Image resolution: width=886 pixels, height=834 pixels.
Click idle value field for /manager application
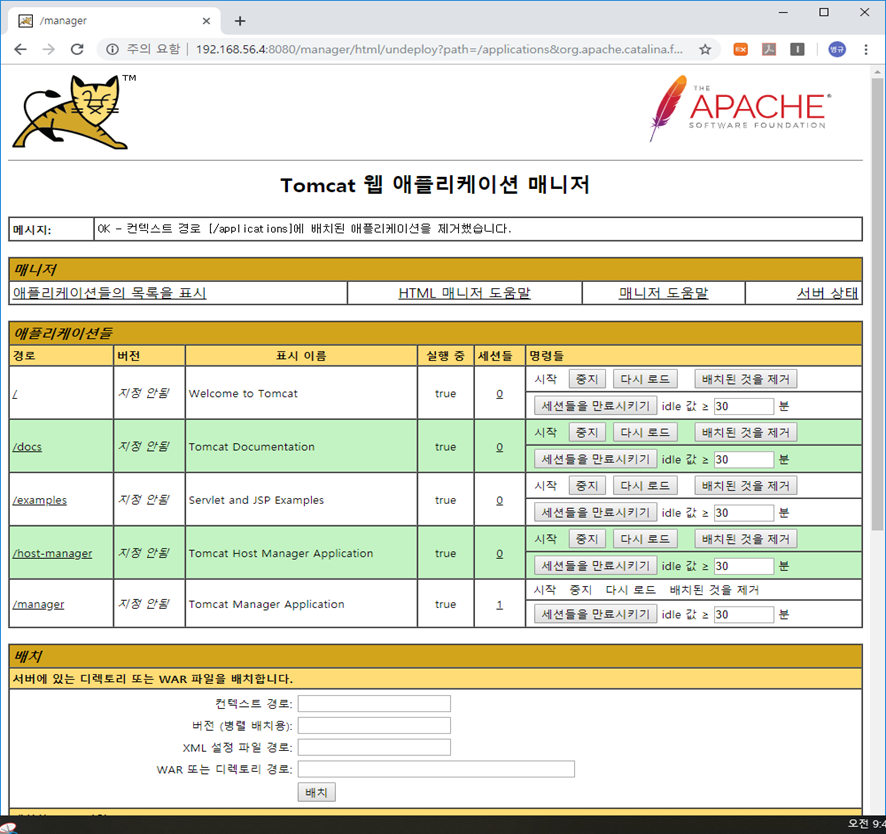pos(744,614)
